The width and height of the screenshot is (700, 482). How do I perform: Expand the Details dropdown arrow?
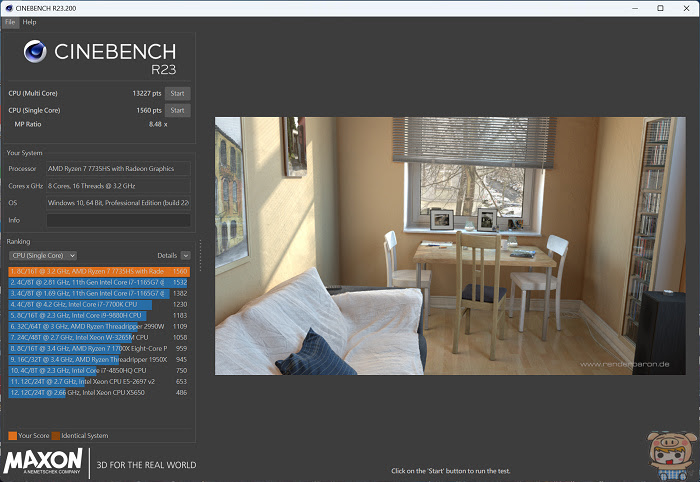(186, 255)
